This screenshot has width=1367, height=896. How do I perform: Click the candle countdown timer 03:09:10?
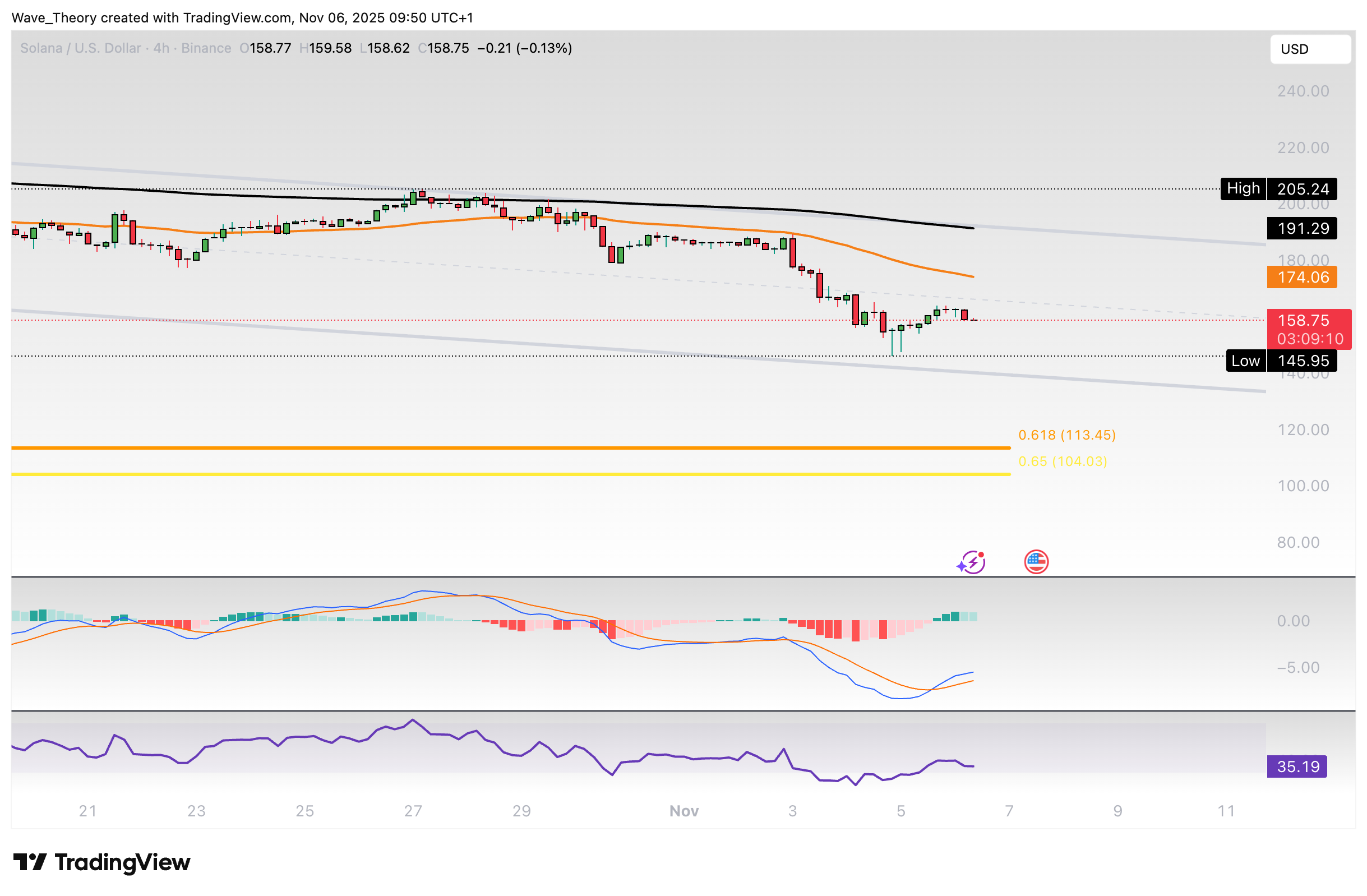click(x=1310, y=339)
